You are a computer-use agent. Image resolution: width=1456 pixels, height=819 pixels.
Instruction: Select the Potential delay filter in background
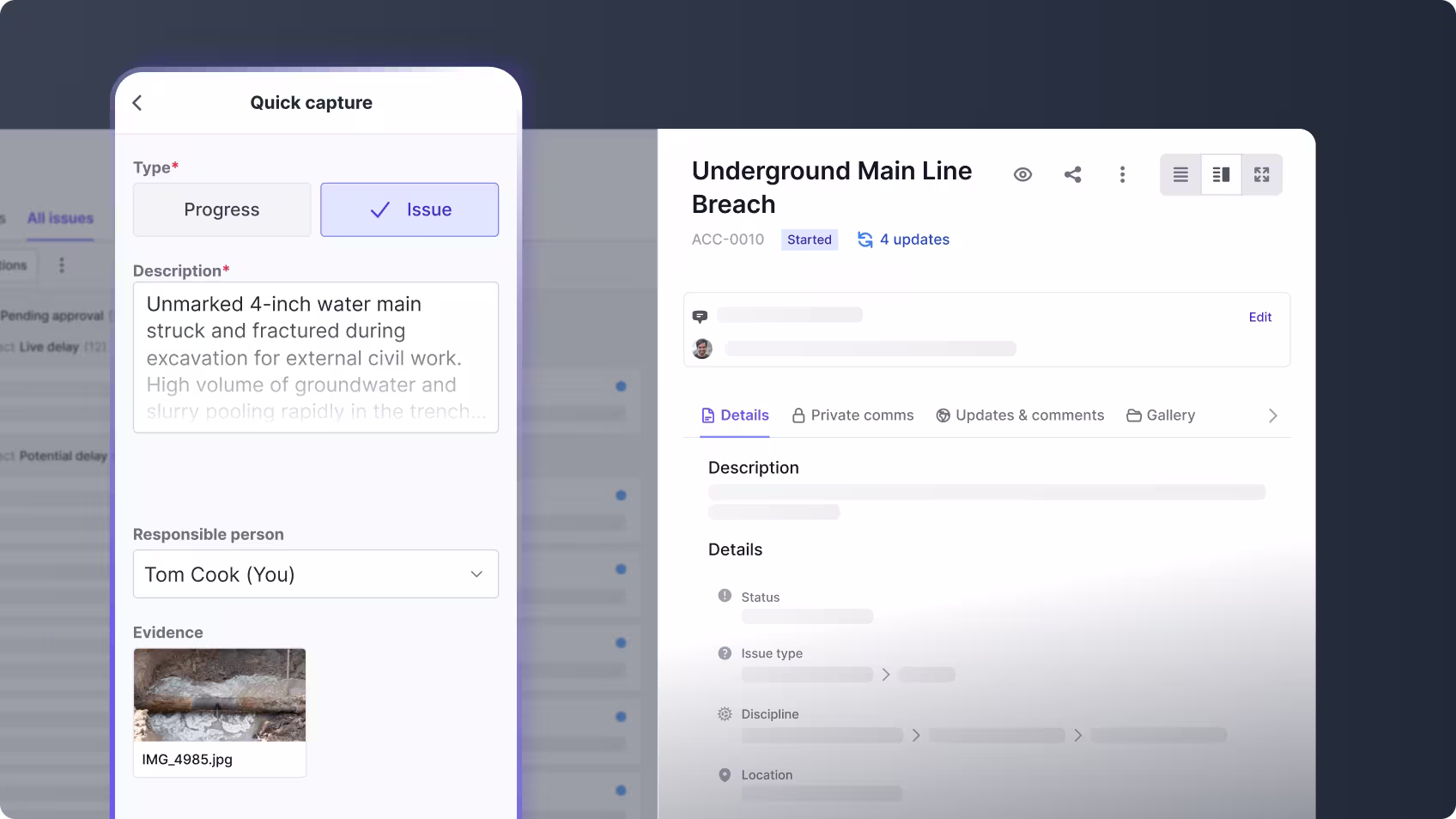click(x=63, y=456)
